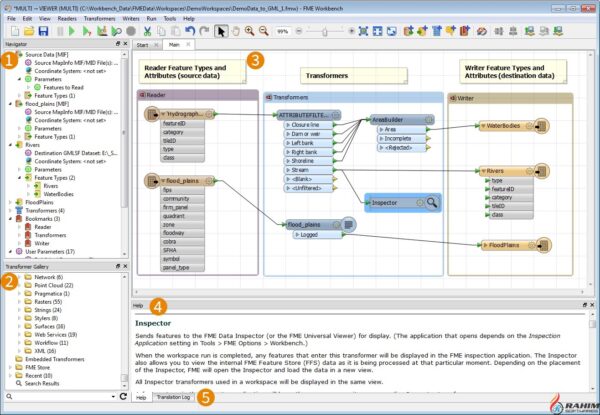Open the File menu
The width and height of the screenshot is (600, 415).
pyautogui.click(x=11, y=18)
